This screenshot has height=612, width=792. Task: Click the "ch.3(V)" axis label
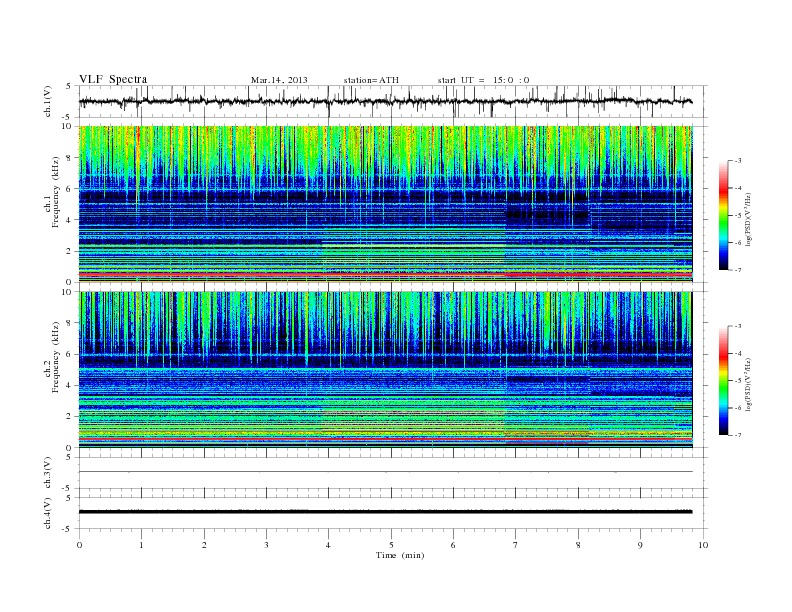coord(48,473)
